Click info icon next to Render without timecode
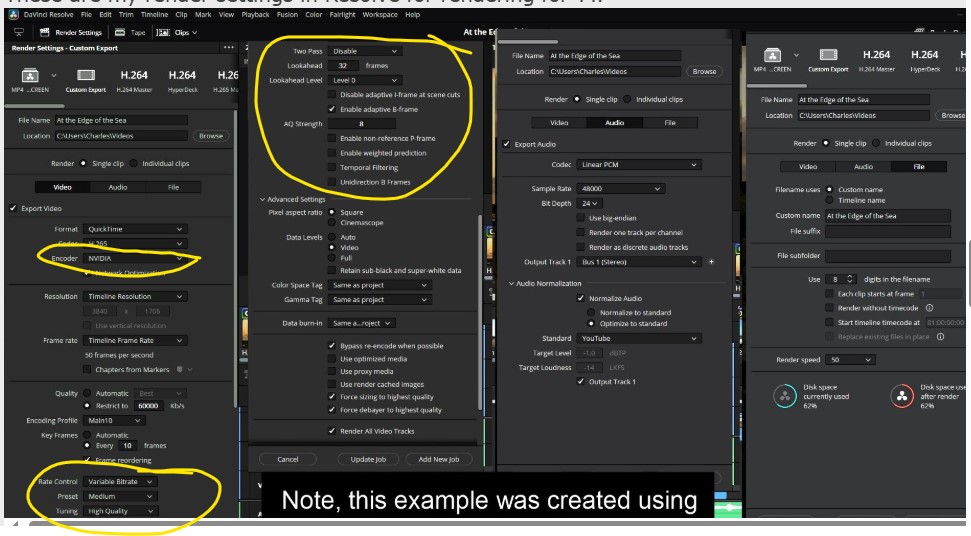Viewport: 971px width, 536px height. [930, 308]
